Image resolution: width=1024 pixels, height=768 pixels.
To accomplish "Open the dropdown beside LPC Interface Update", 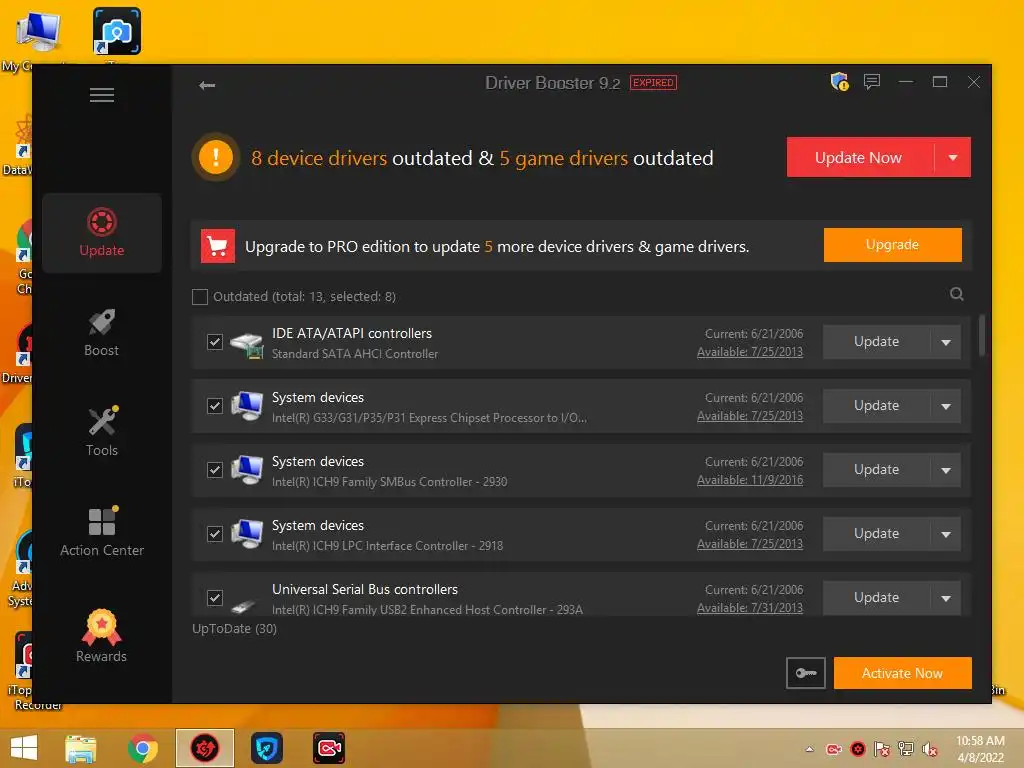I will pyautogui.click(x=946, y=534).
